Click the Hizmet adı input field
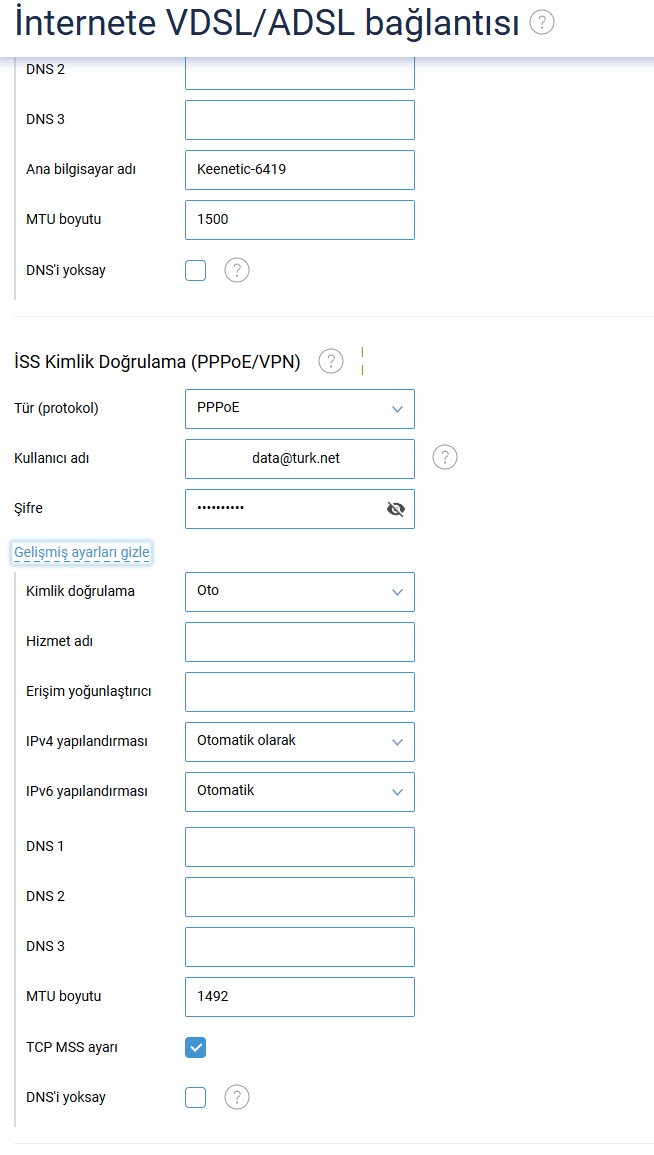The image size is (654, 1155). (x=300, y=642)
